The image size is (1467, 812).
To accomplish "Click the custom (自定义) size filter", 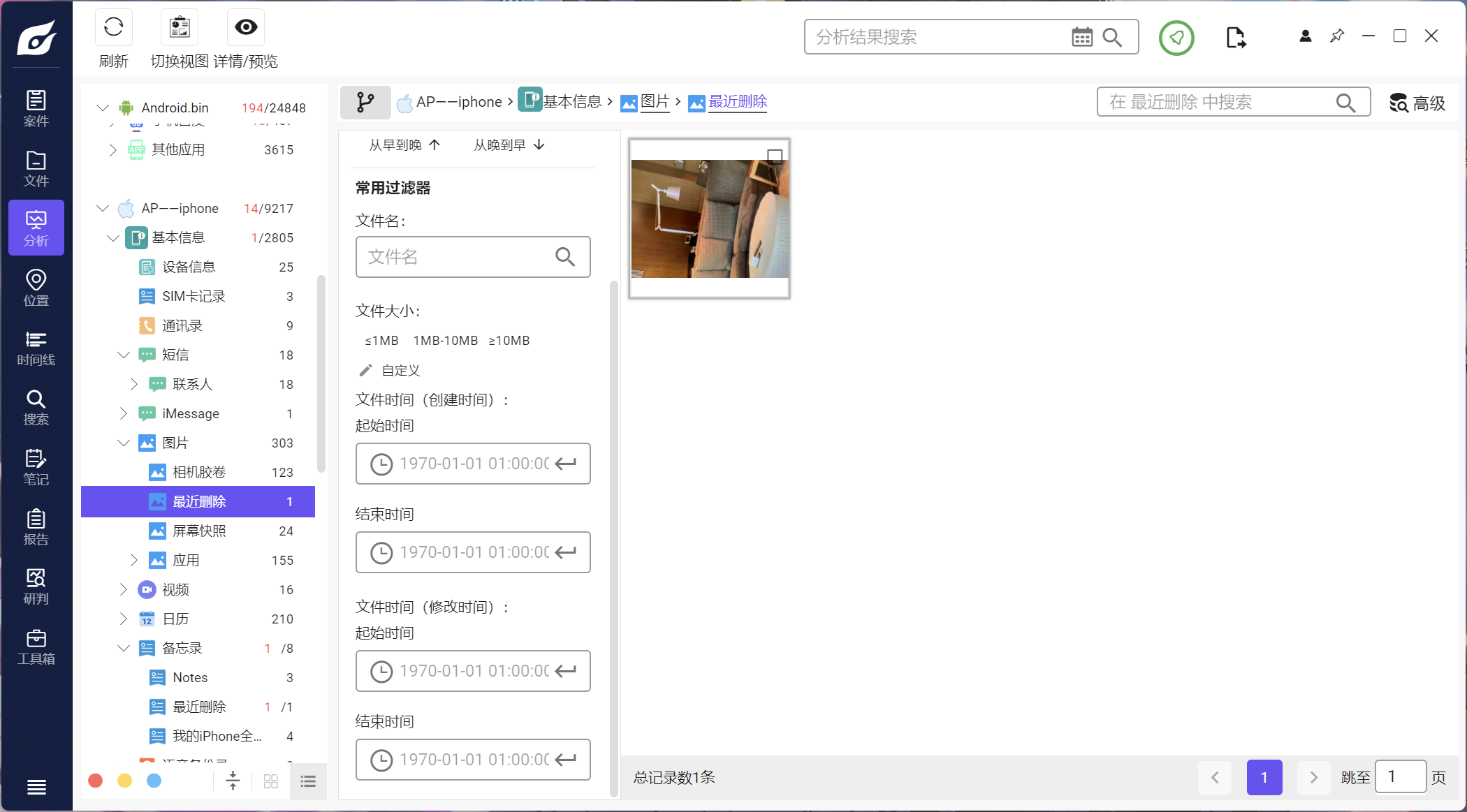I will (x=391, y=370).
